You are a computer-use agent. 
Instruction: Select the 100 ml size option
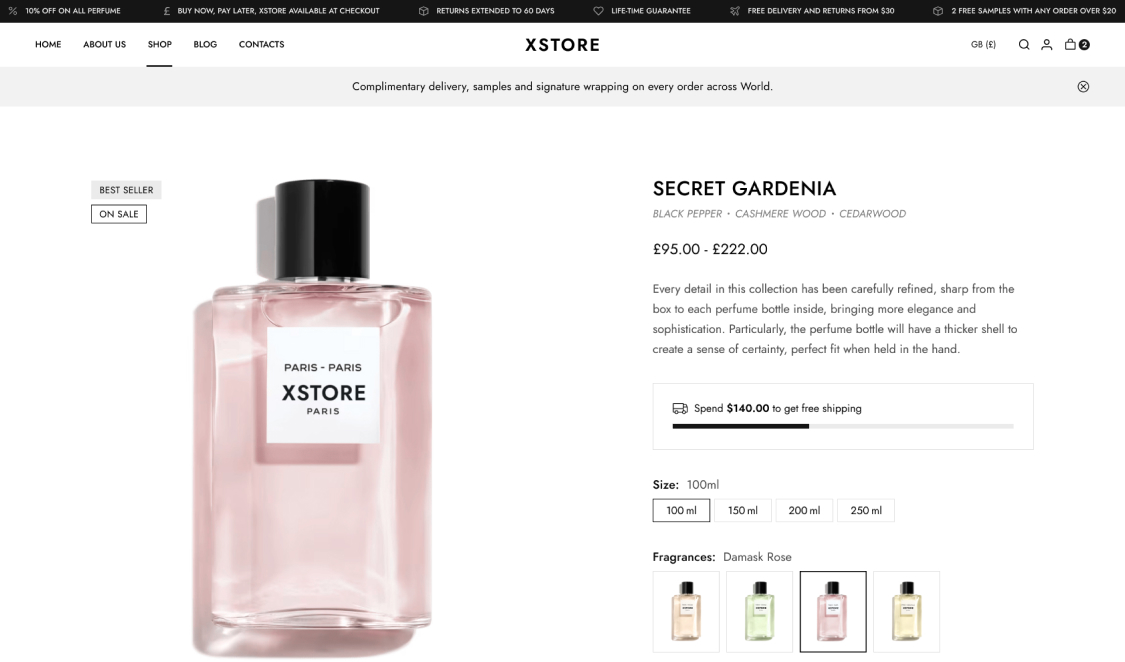(681, 511)
